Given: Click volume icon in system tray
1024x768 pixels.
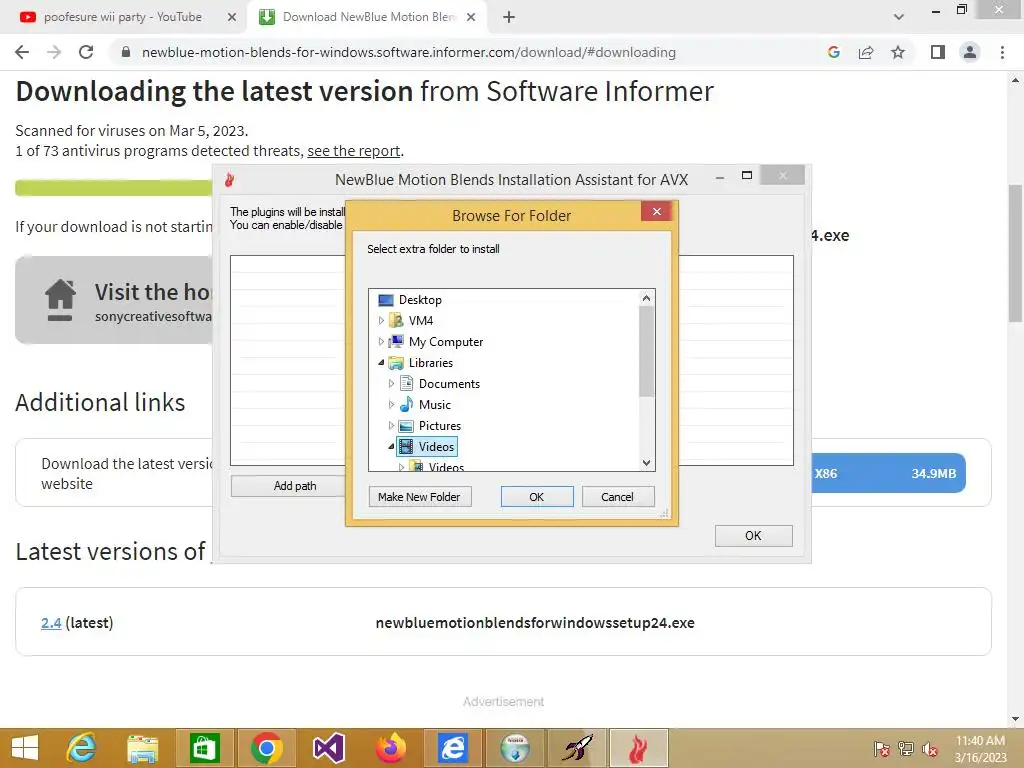Looking at the screenshot, I should [x=930, y=749].
